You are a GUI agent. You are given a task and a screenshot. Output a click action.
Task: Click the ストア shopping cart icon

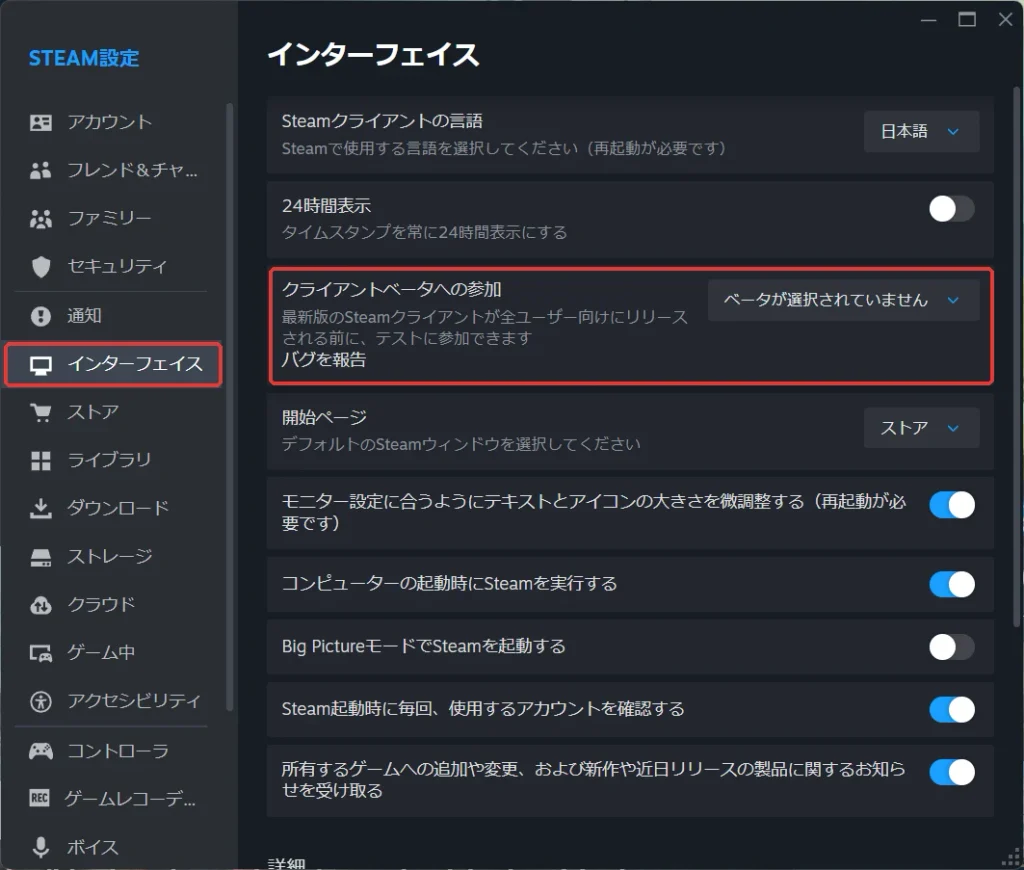pyautogui.click(x=40, y=413)
